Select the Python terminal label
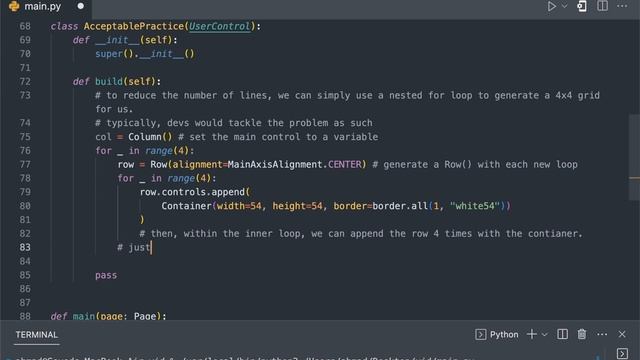This screenshot has height=360, width=640. [x=504, y=335]
